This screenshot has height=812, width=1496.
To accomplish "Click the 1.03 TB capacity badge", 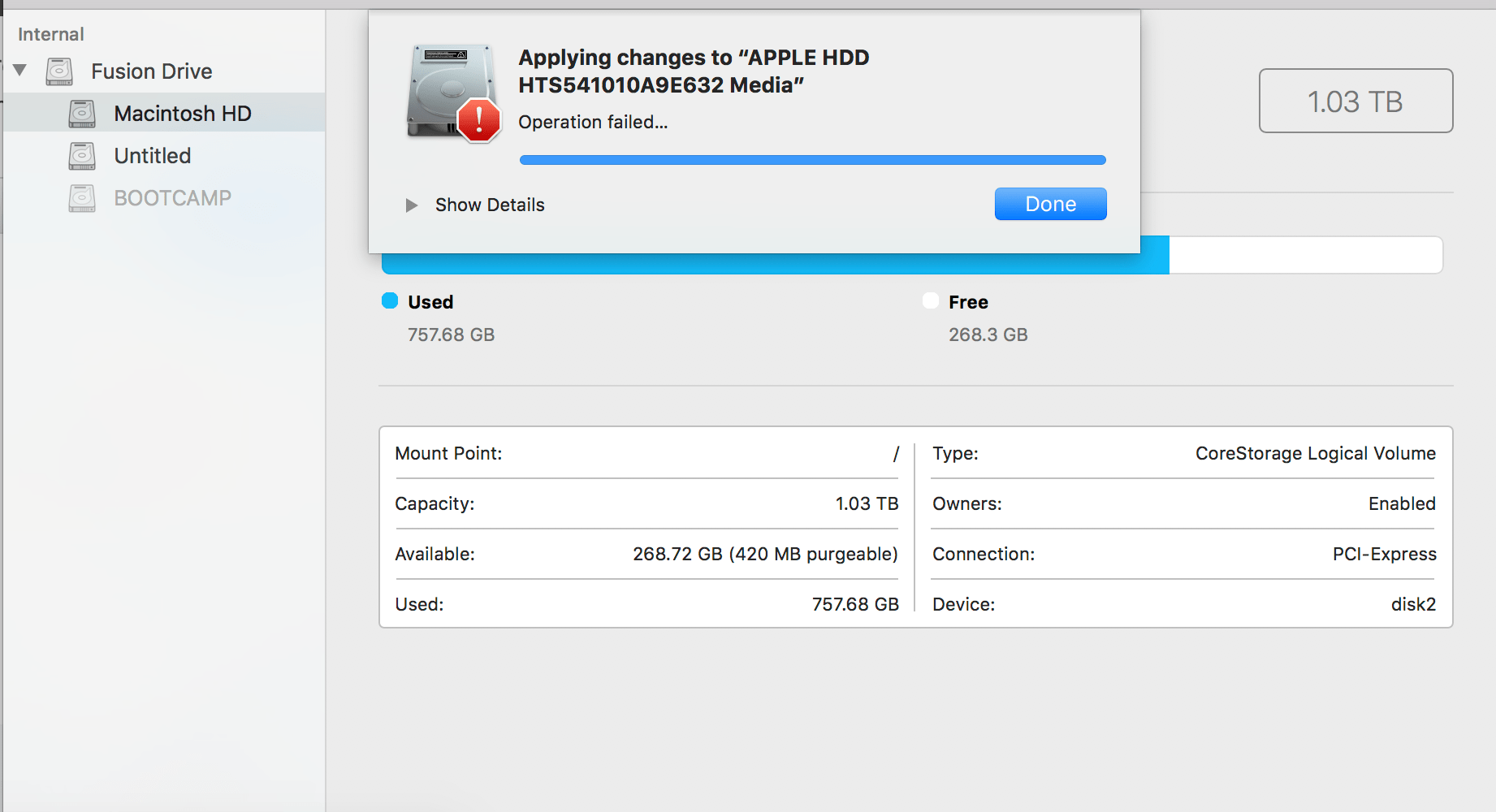I will point(1355,101).
